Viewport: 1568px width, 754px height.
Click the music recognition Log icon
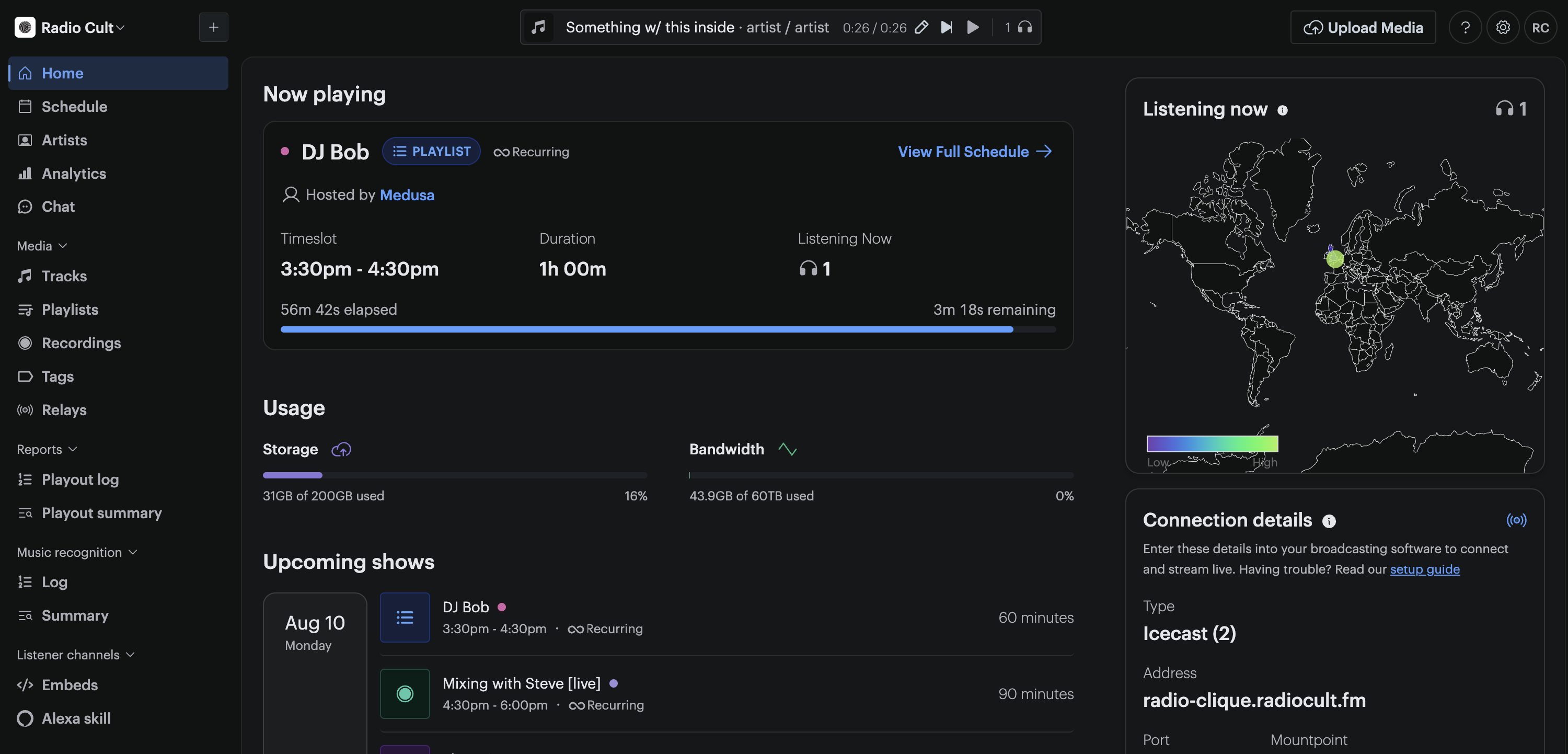pos(25,581)
